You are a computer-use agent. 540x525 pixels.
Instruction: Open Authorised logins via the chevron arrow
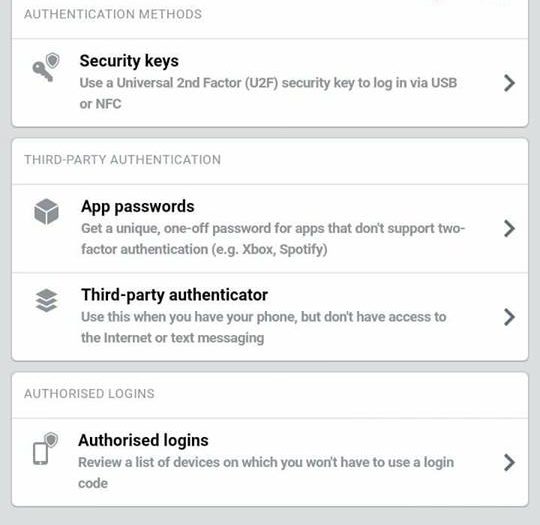pyautogui.click(x=509, y=463)
